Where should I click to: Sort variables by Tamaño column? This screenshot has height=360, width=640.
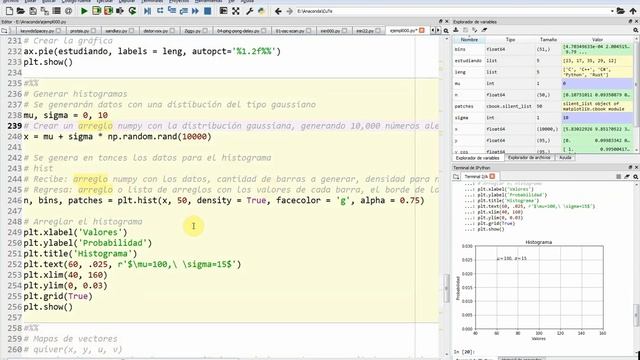pos(548,40)
